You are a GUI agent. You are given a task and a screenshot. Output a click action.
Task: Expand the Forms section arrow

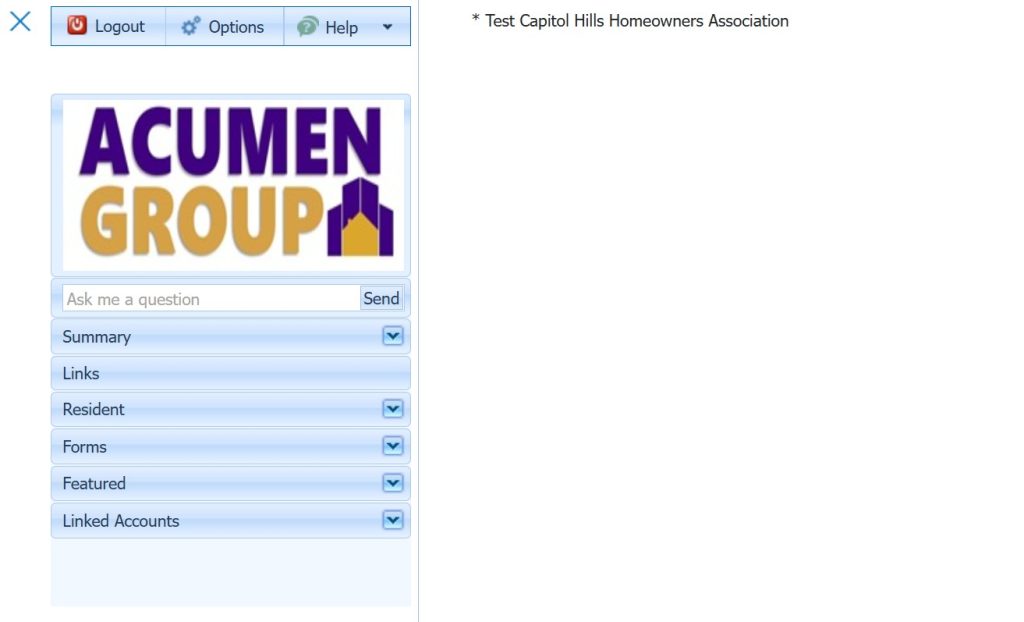click(392, 446)
